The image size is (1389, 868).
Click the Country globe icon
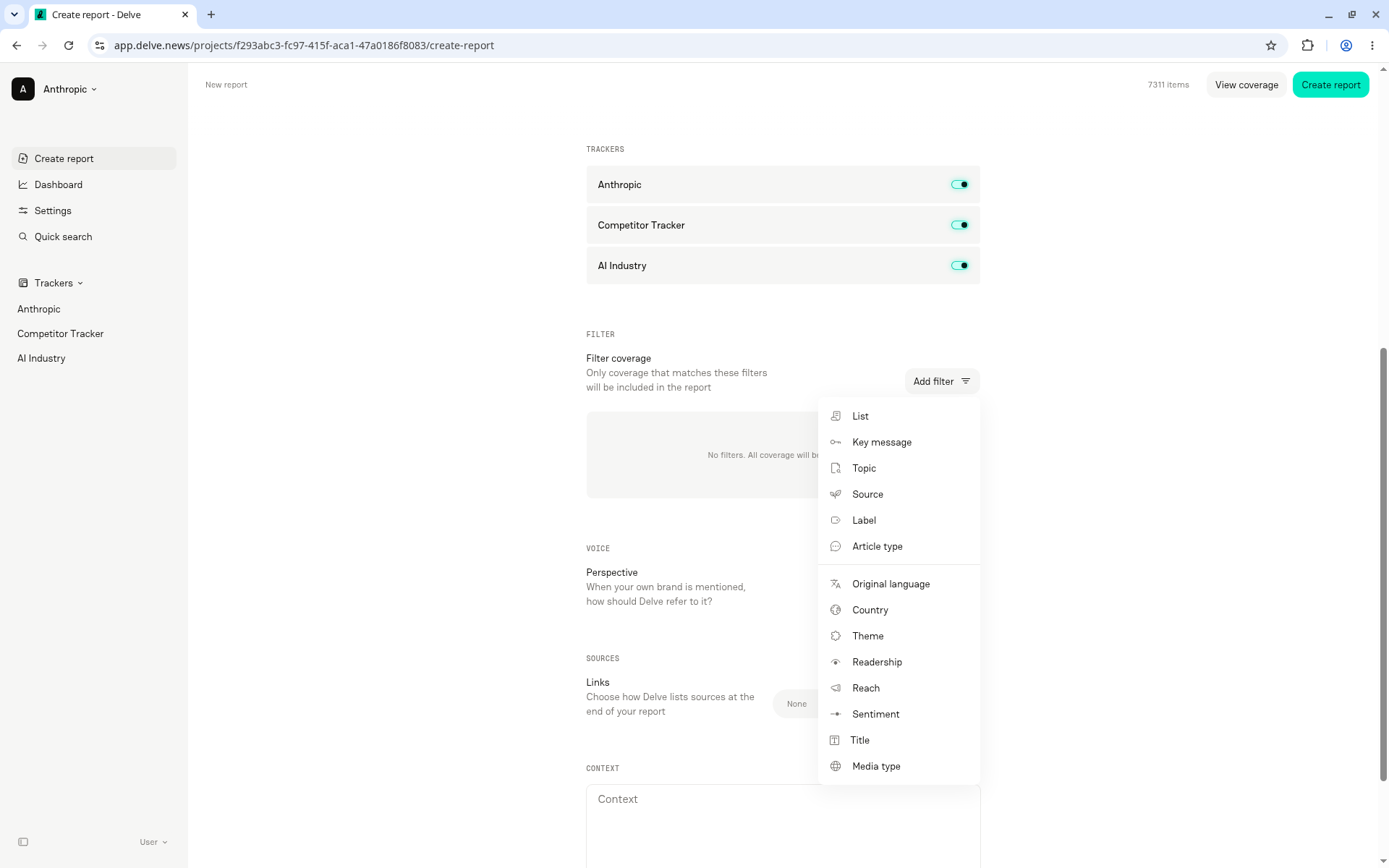click(836, 610)
